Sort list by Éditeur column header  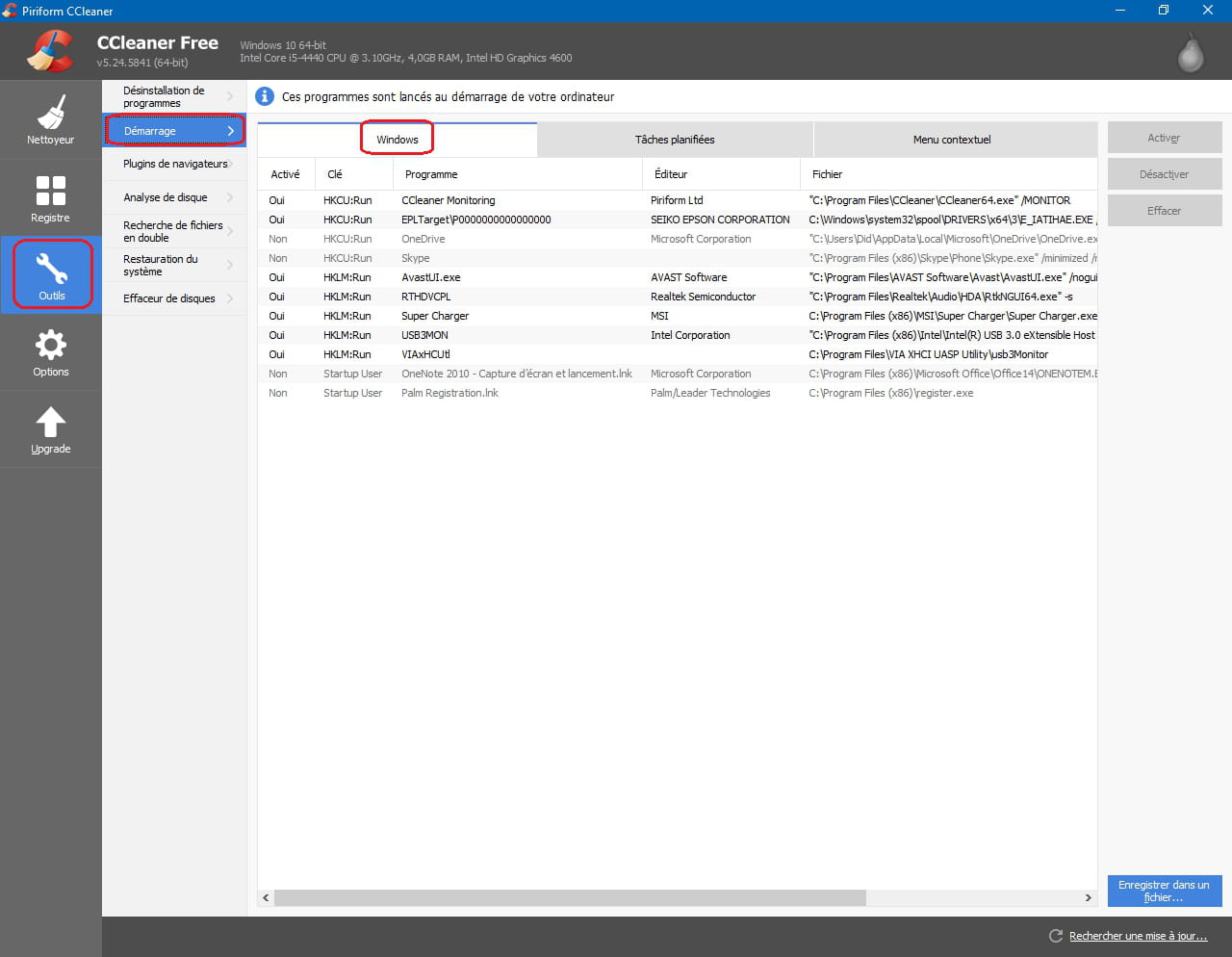(671, 174)
